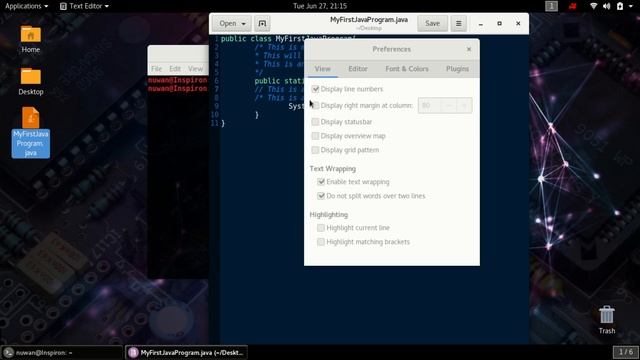
Task: Open system menu arrow in top bar
Action: tap(631, 6)
